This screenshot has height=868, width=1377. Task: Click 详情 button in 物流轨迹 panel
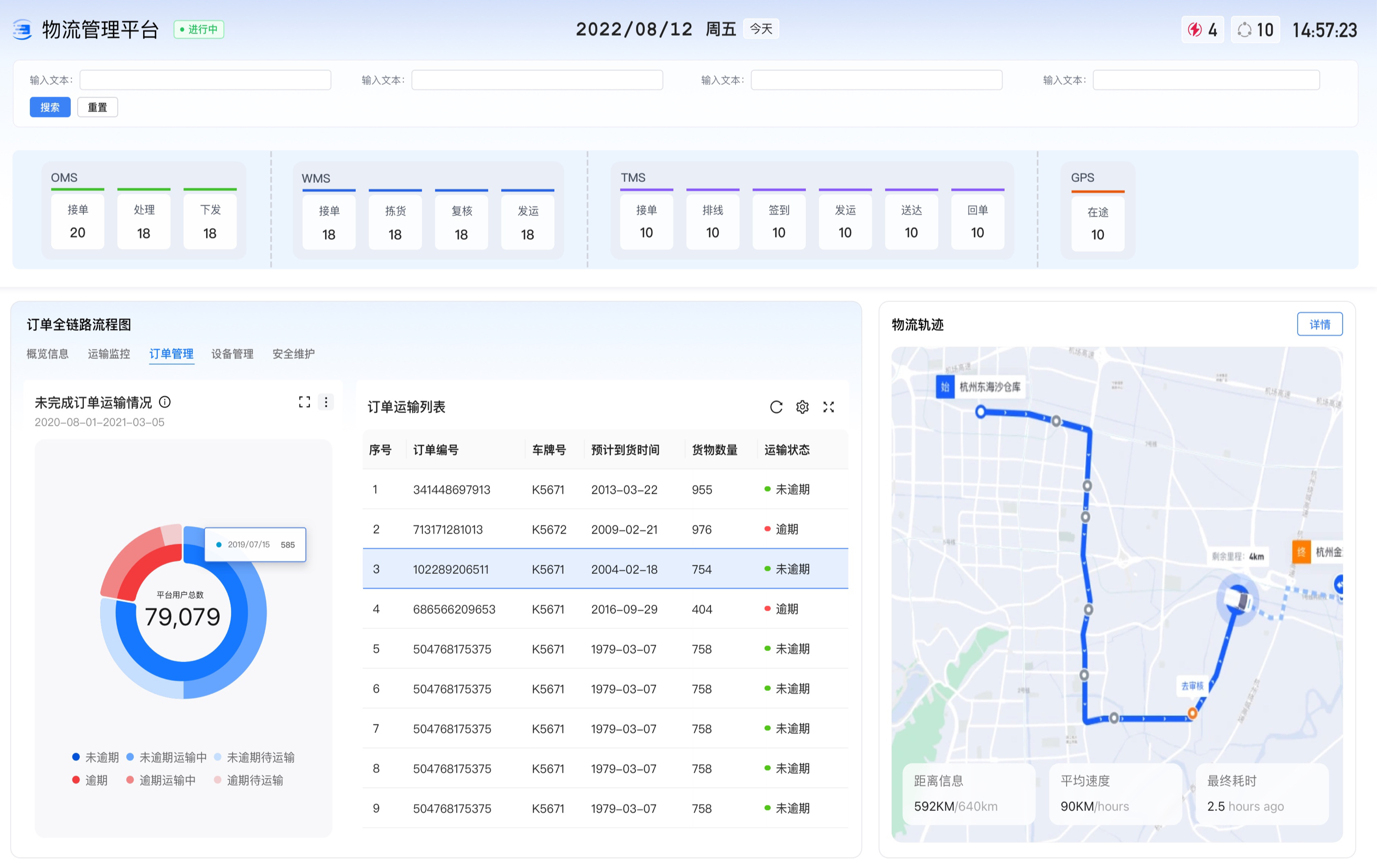(x=1319, y=324)
